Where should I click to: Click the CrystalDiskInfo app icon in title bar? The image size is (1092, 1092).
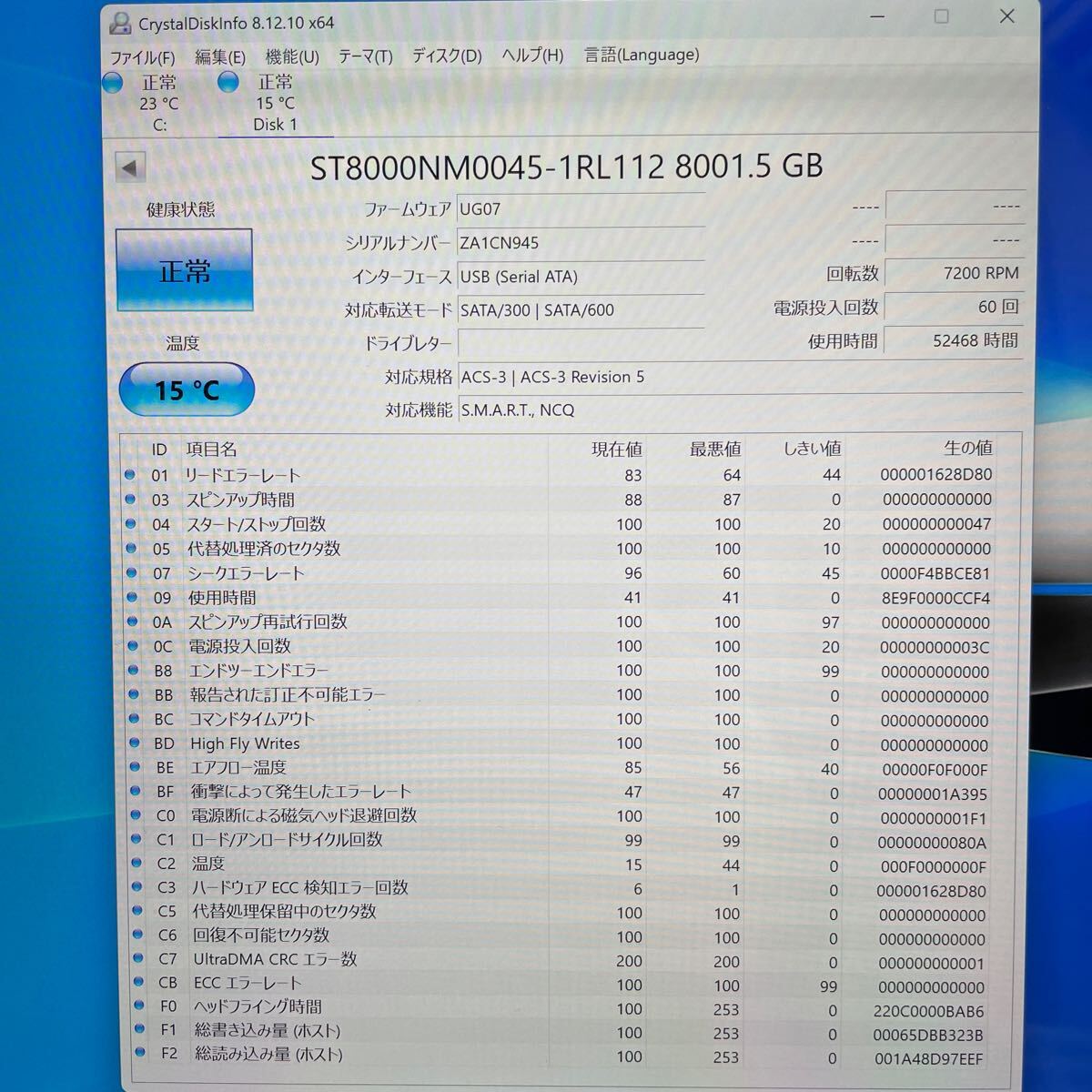point(119,22)
